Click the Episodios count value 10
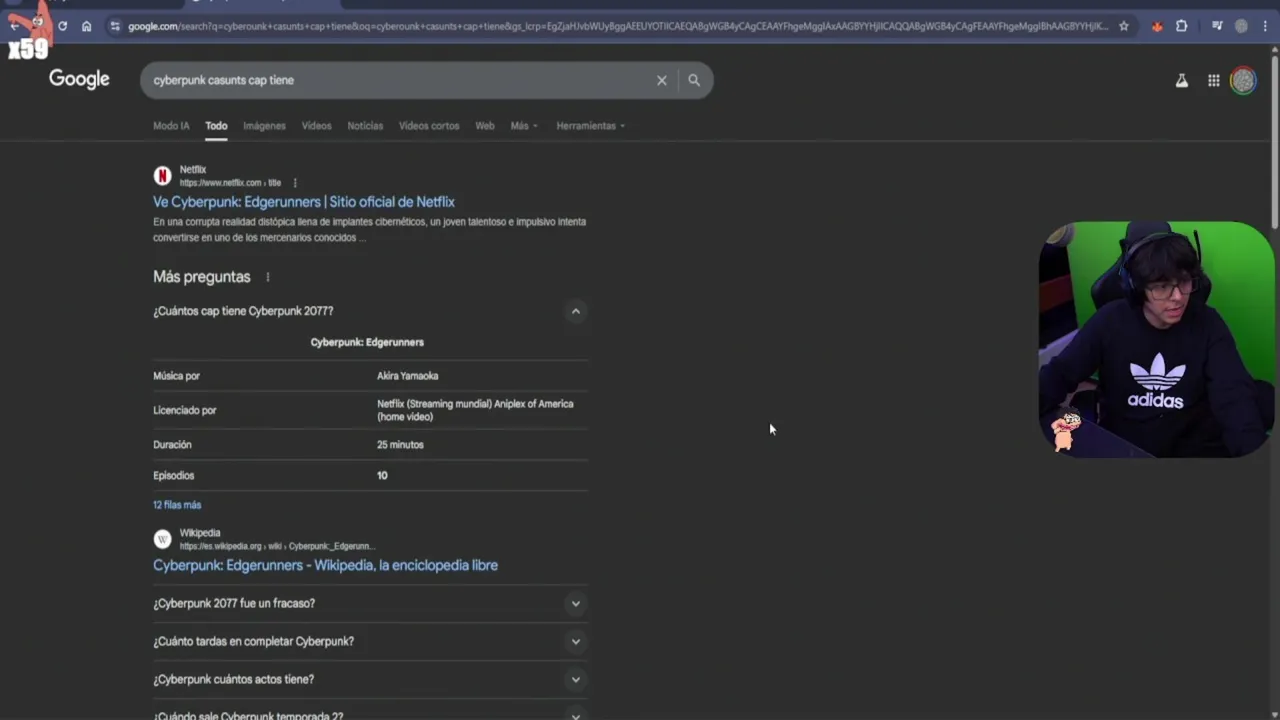 (x=382, y=476)
